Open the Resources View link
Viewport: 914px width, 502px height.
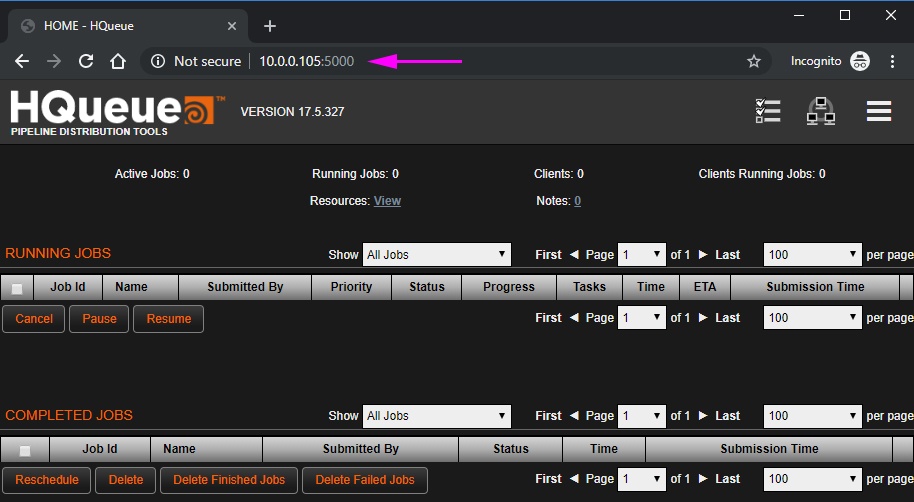click(387, 201)
